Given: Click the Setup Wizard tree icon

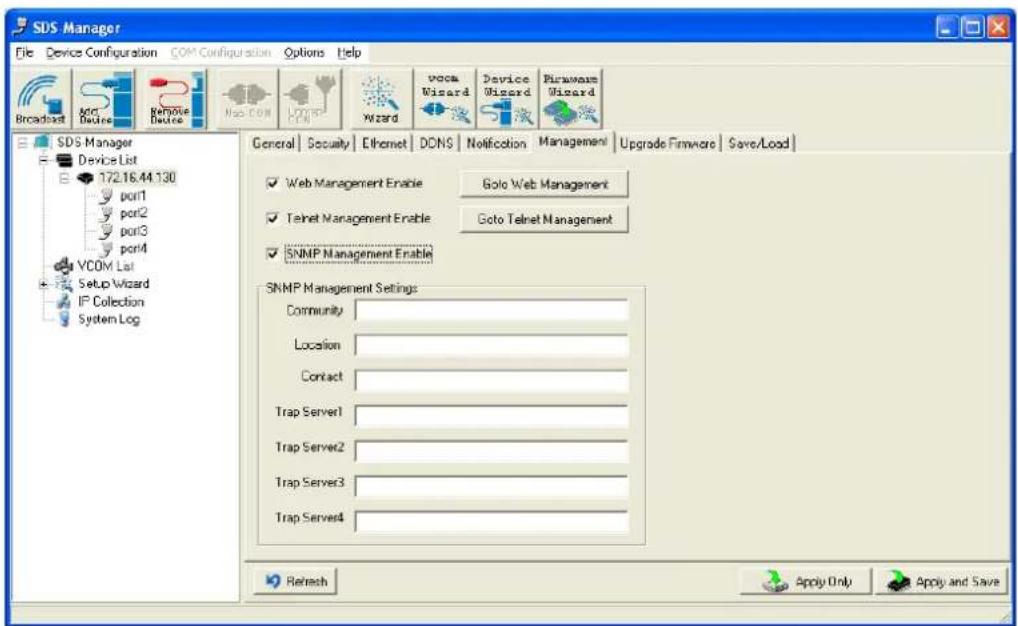Looking at the screenshot, I should [64, 284].
